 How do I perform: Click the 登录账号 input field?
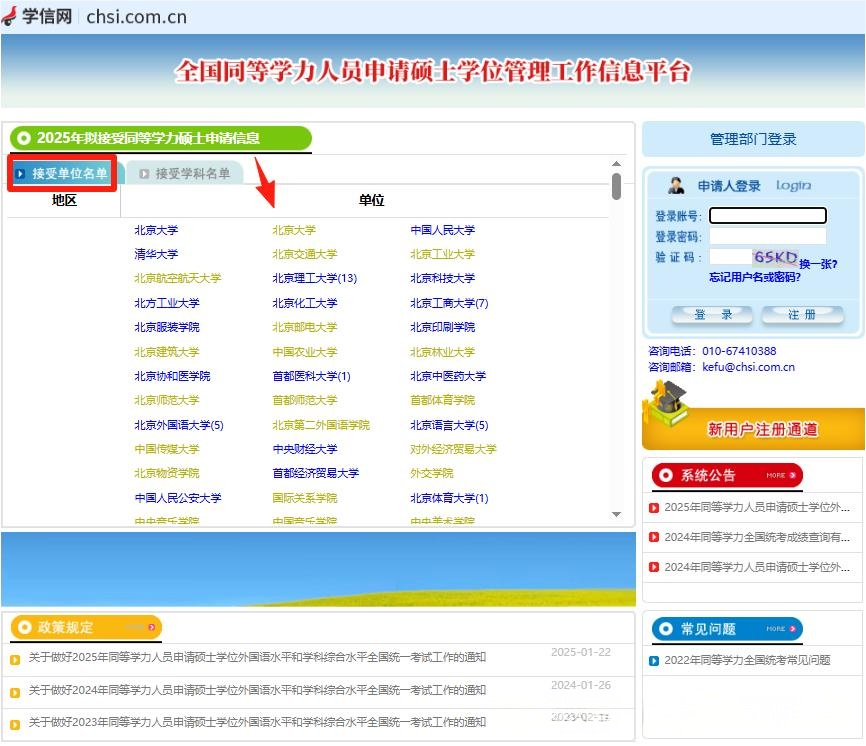click(767, 215)
